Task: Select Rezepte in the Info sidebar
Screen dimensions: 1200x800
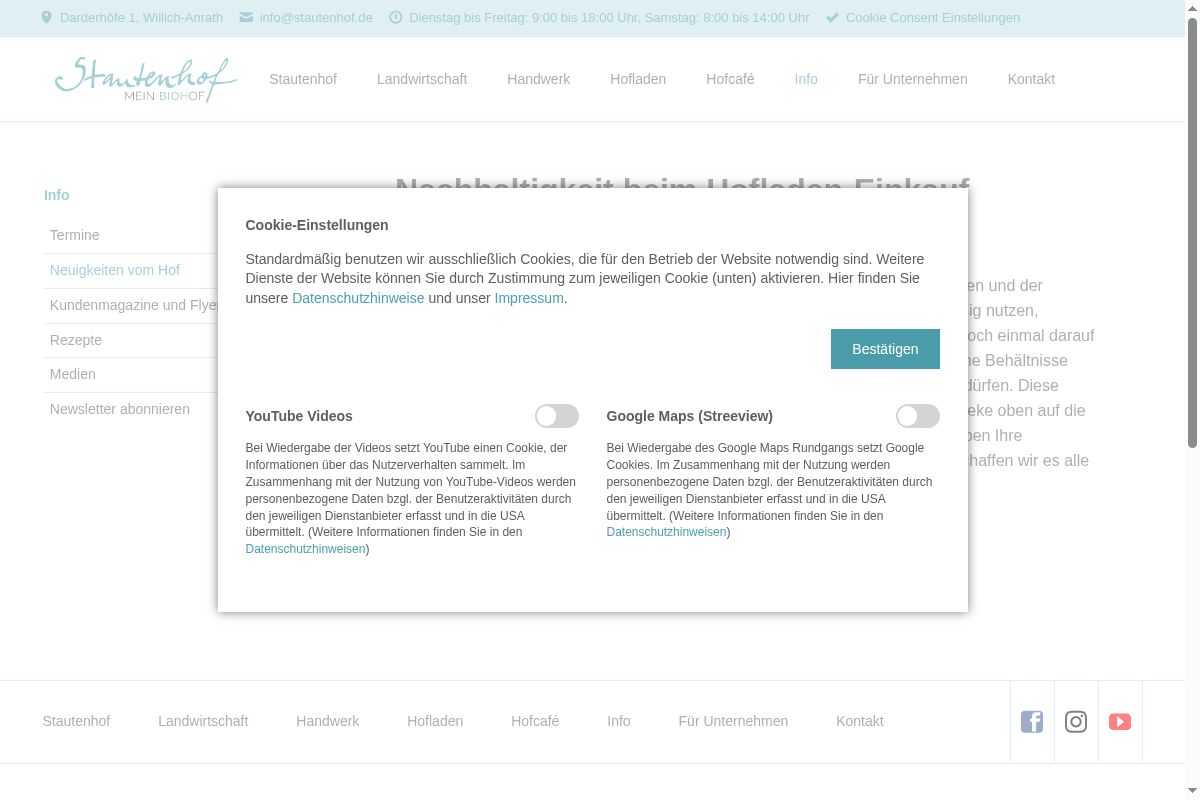Action: (76, 340)
